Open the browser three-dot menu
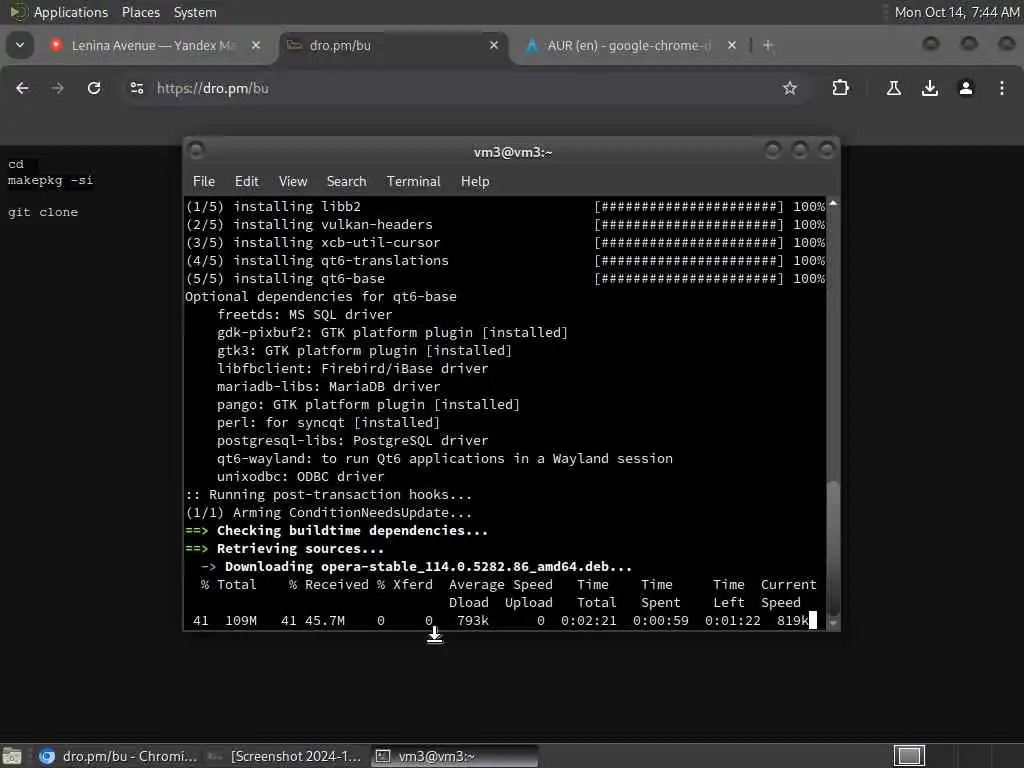 1002,88
